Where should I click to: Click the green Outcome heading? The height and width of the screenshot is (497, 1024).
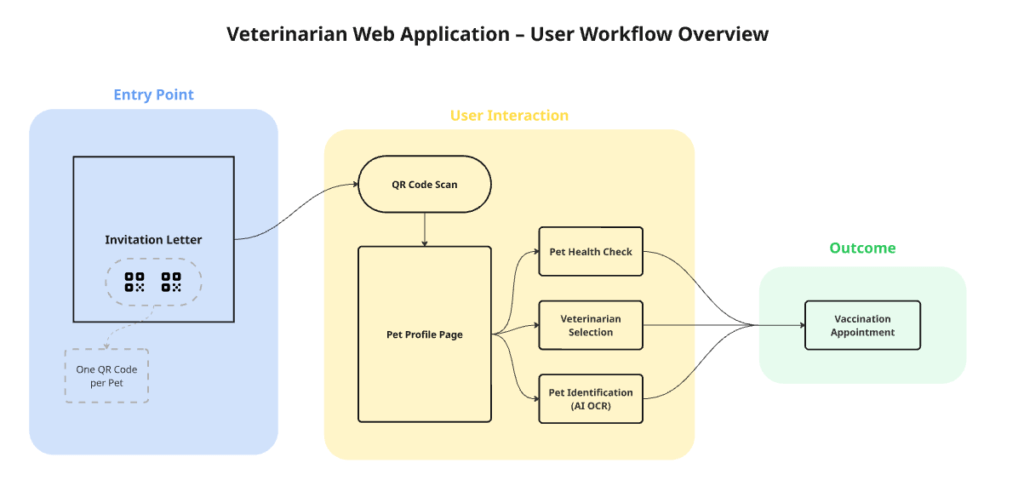pos(862,248)
